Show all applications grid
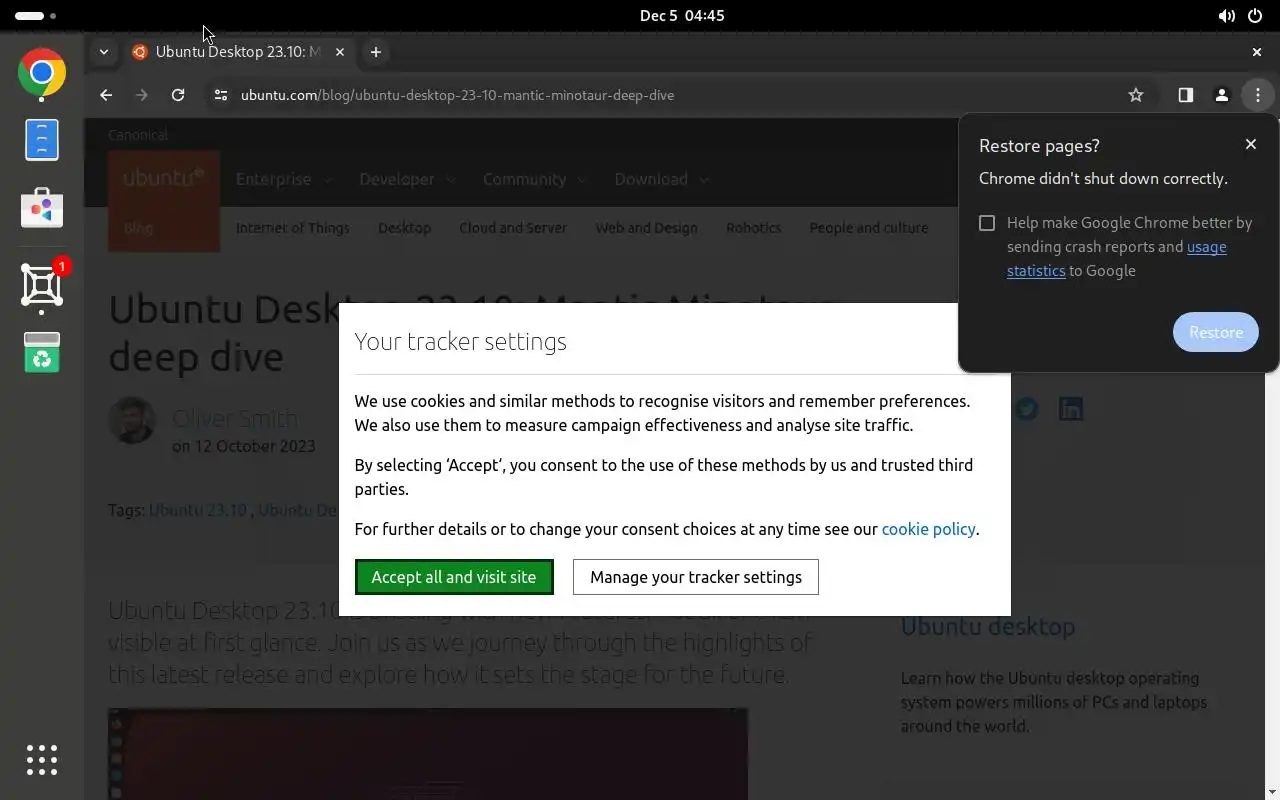The image size is (1280, 800). (42, 760)
